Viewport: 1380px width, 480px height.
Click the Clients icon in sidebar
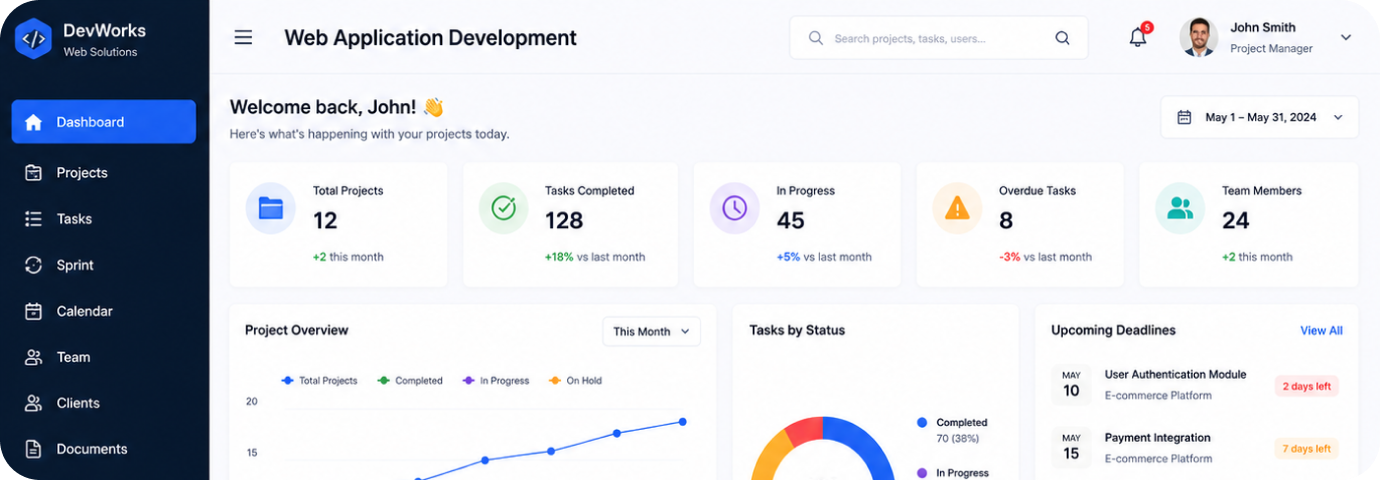click(33, 403)
